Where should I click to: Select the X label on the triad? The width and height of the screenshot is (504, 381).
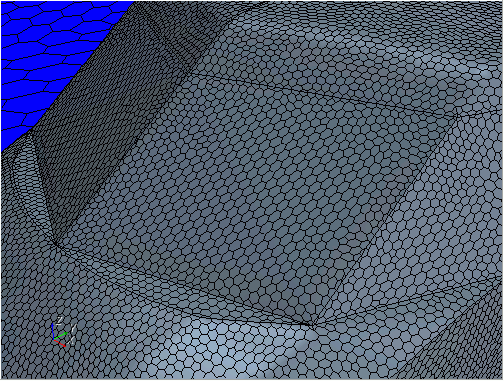(x=70, y=341)
